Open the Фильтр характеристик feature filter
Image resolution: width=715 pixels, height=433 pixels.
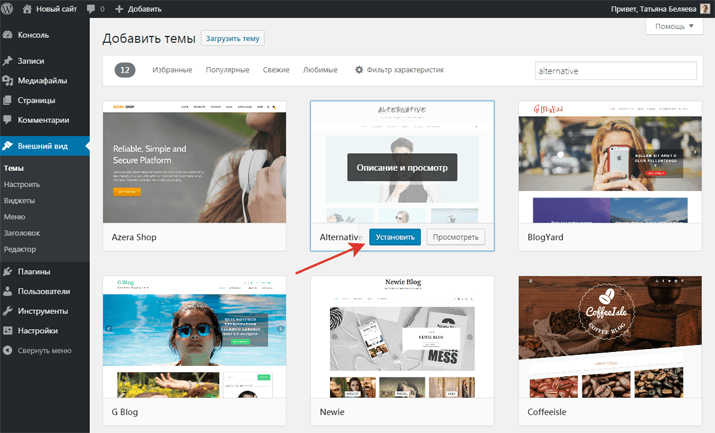tap(399, 70)
